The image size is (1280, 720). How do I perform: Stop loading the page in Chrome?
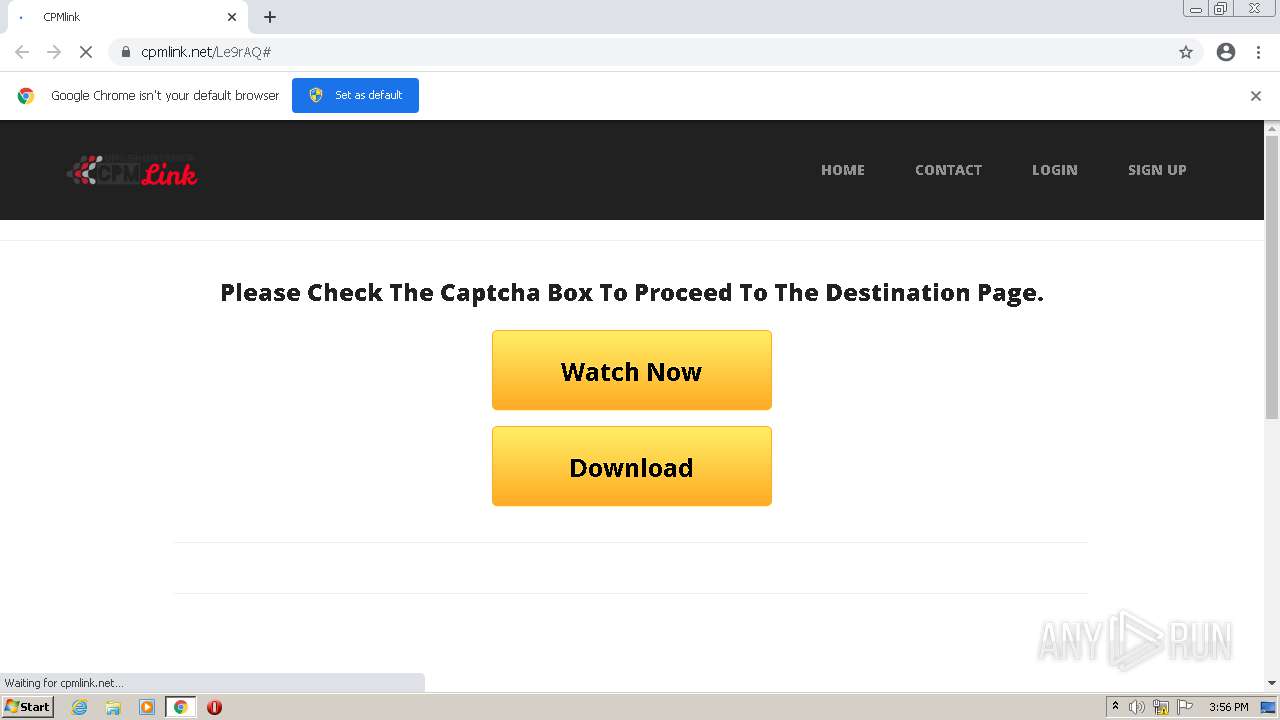(86, 52)
